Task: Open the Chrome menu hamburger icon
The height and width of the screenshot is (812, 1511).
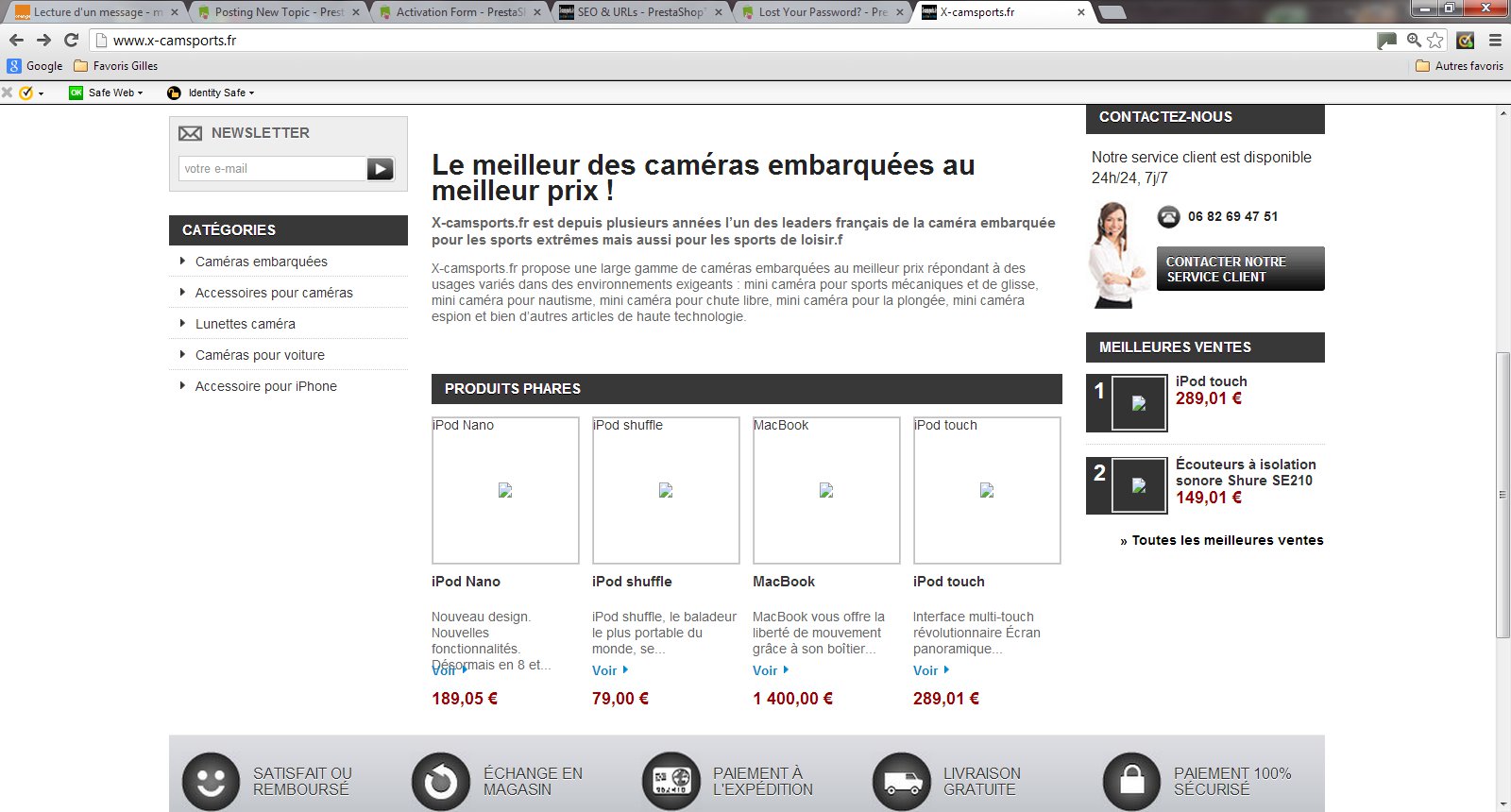Action: coord(1495,40)
